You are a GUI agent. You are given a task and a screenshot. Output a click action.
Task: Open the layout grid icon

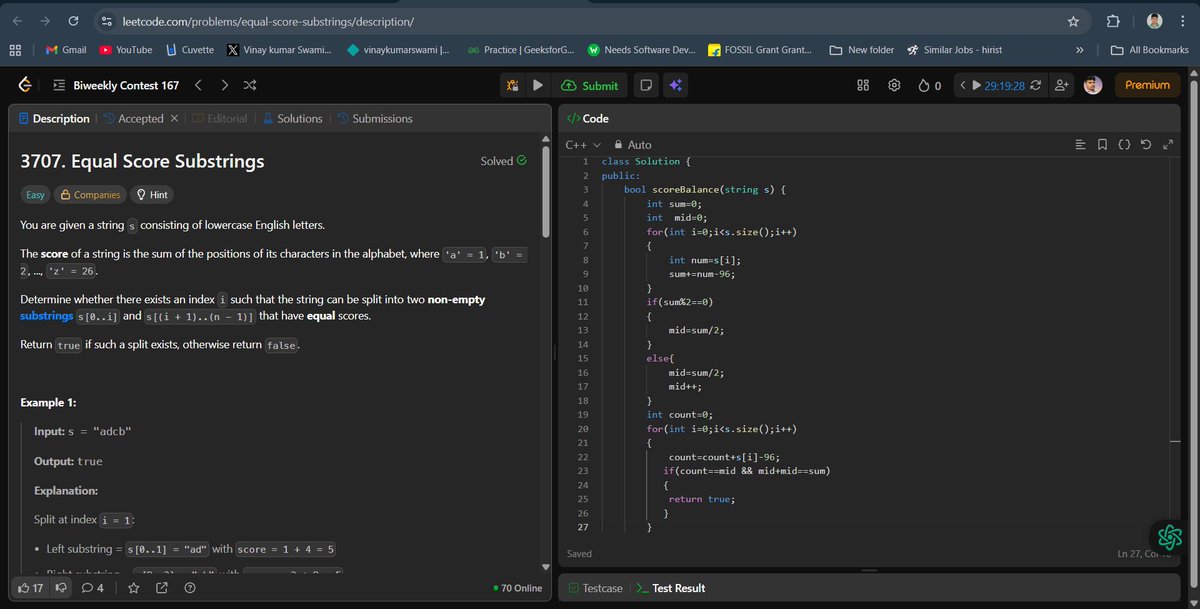863,86
